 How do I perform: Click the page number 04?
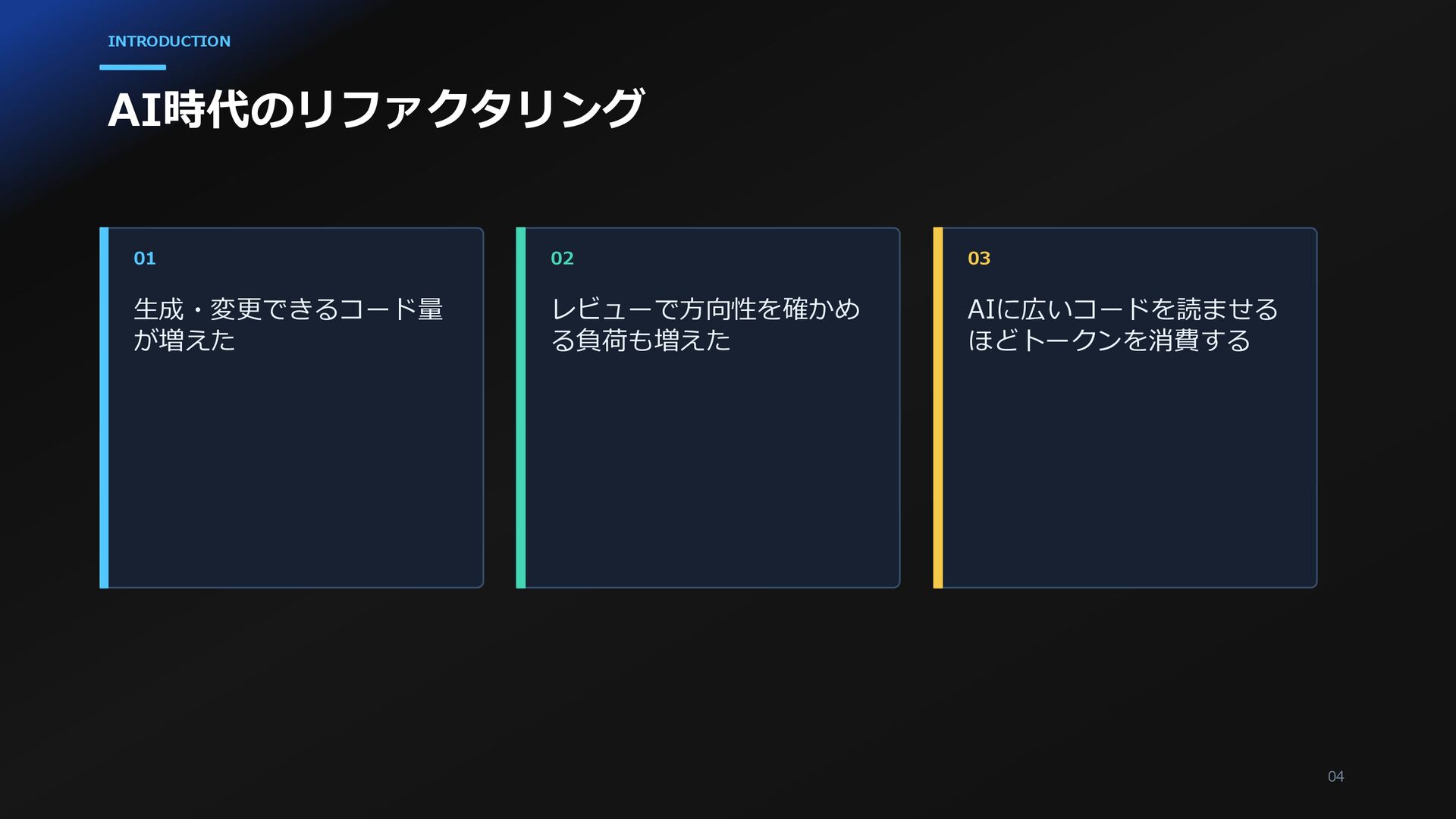click(1336, 777)
